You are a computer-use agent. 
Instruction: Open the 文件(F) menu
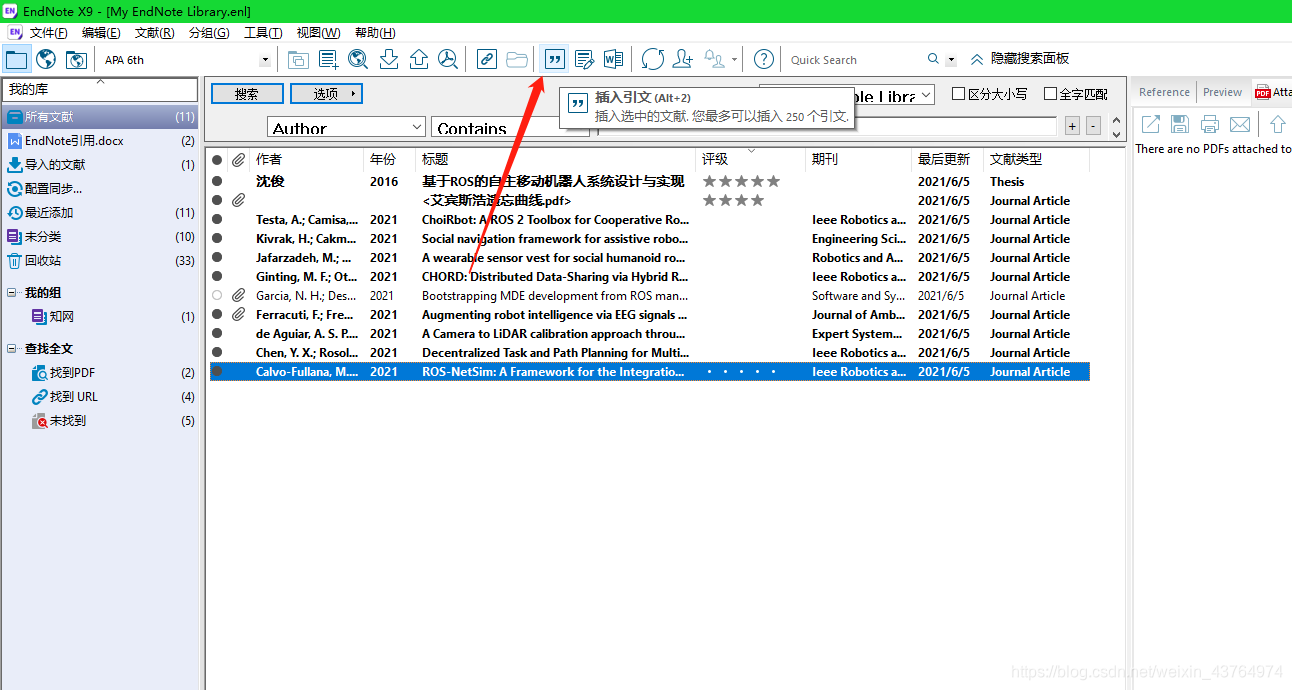point(48,33)
